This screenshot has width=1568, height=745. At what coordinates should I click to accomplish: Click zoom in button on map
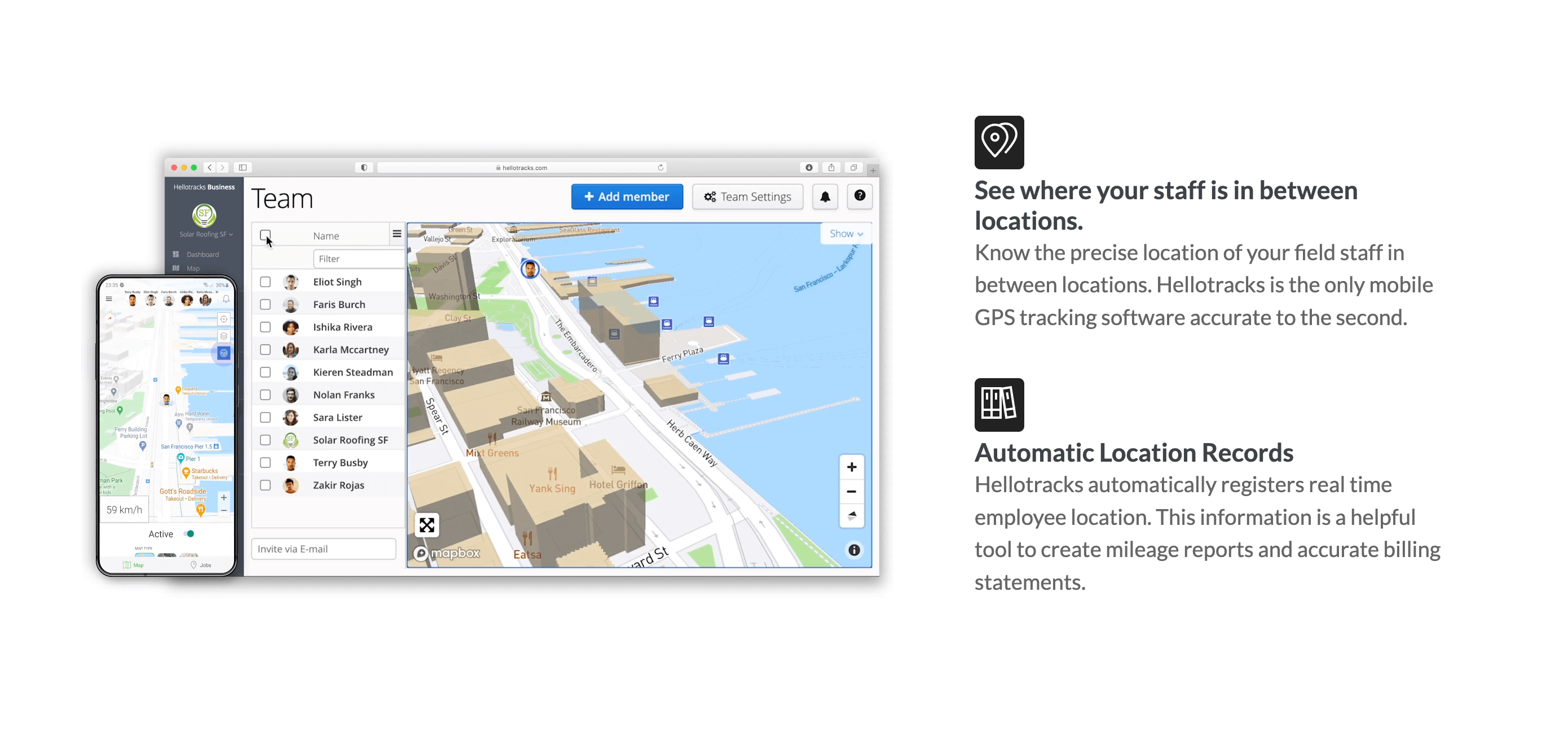click(852, 466)
